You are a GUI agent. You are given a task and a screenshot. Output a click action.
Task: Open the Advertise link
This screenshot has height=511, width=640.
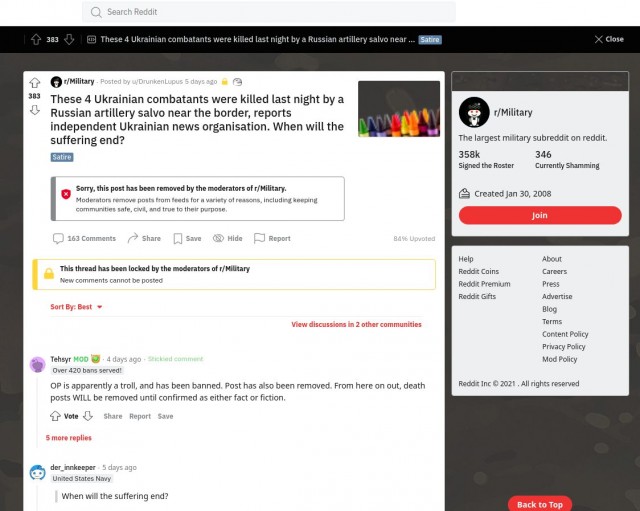(557, 297)
